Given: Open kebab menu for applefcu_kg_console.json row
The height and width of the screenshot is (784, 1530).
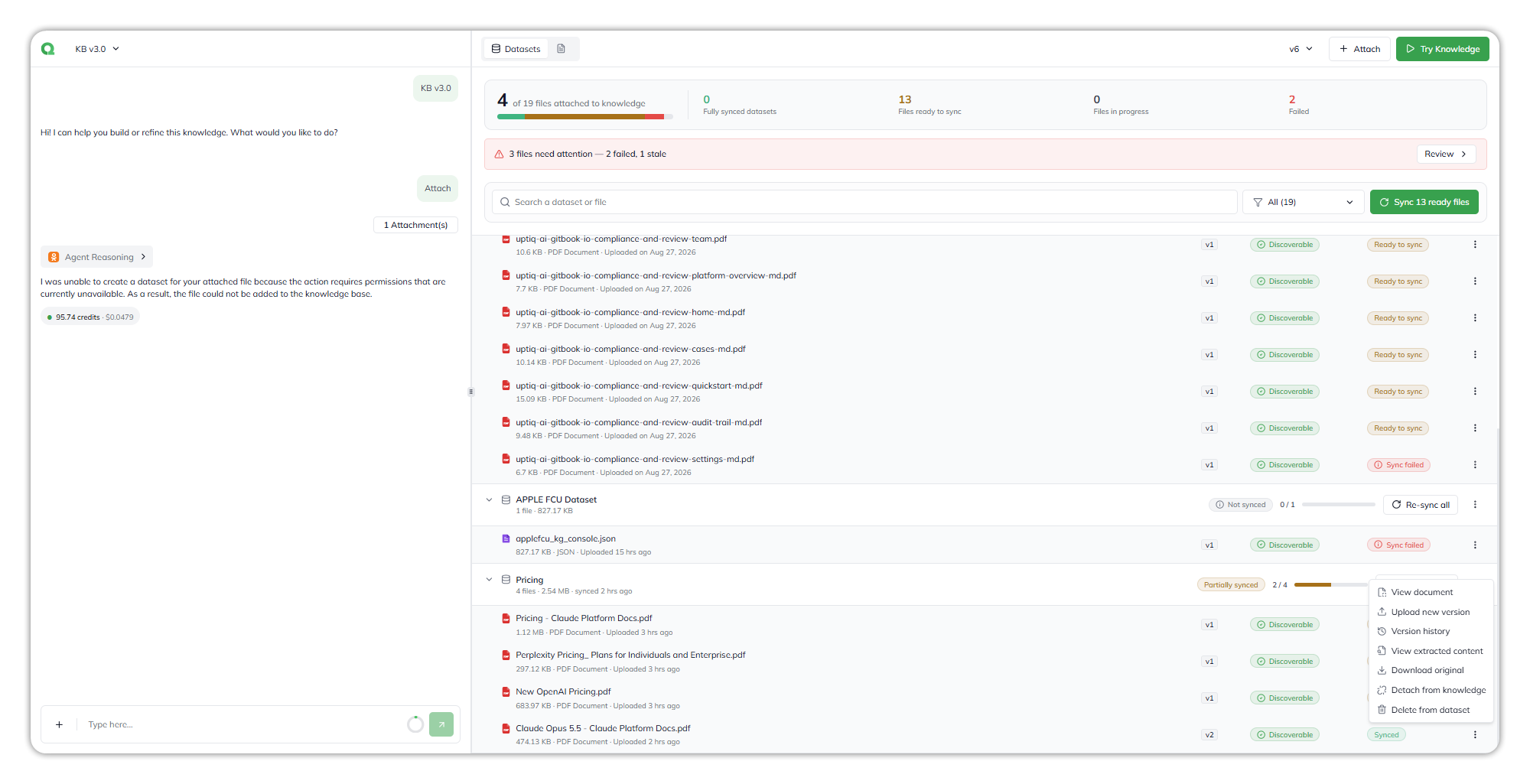Looking at the screenshot, I should tap(1475, 545).
